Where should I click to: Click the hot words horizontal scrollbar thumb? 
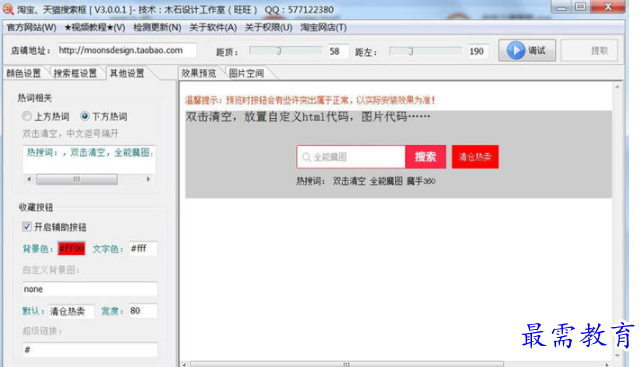point(77,179)
